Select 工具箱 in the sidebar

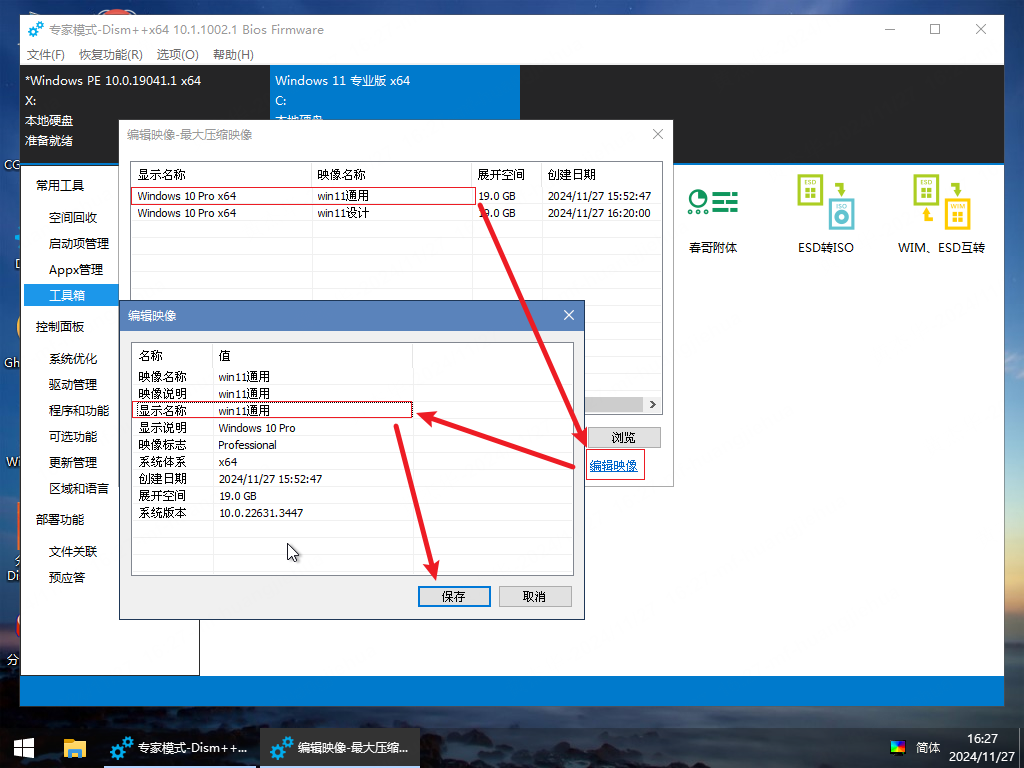[71, 295]
